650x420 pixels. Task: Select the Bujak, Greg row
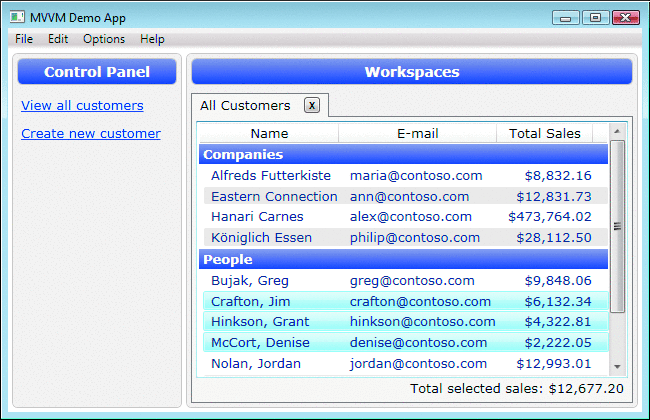405,281
